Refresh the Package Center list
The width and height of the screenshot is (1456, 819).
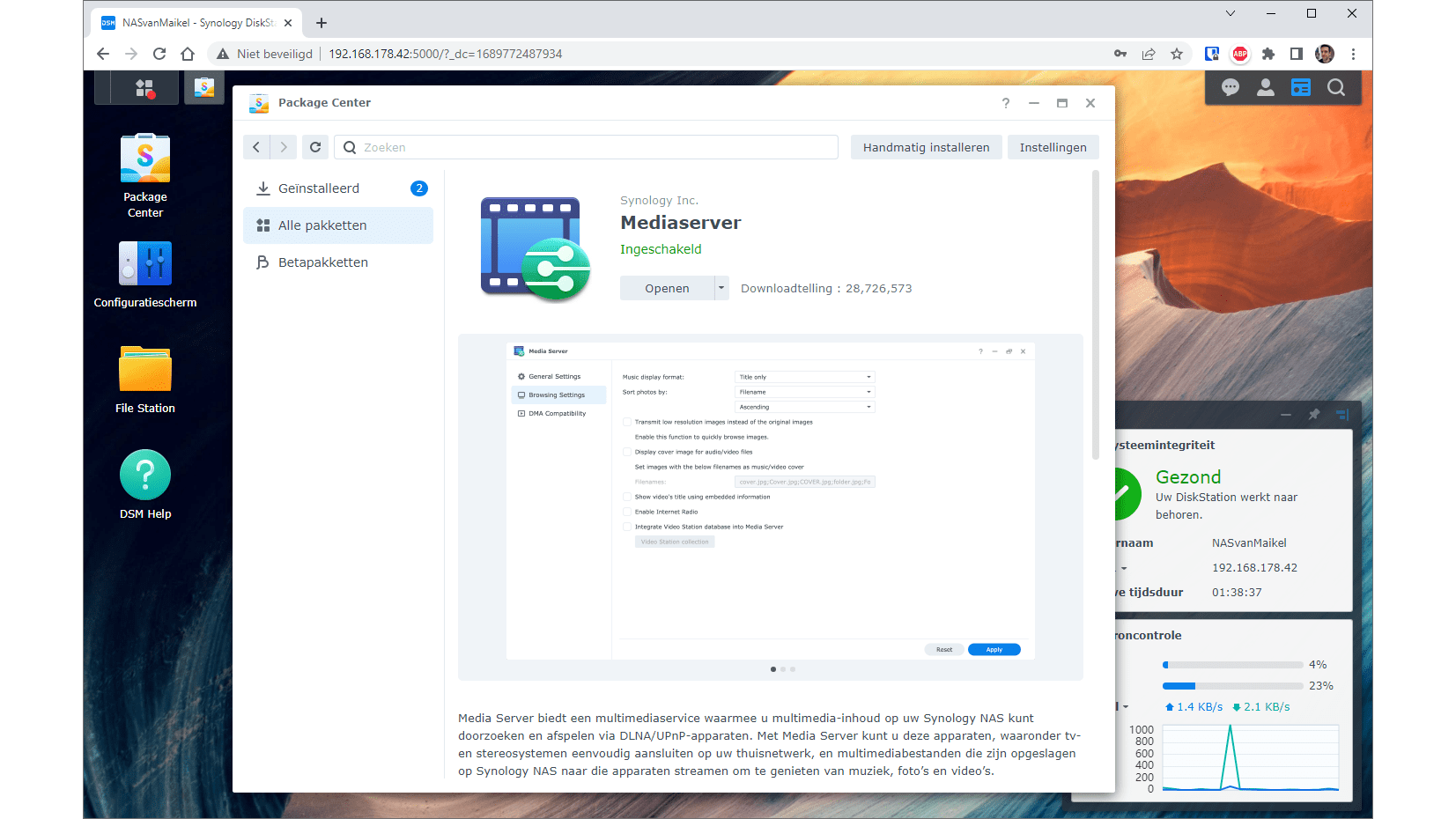point(315,147)
